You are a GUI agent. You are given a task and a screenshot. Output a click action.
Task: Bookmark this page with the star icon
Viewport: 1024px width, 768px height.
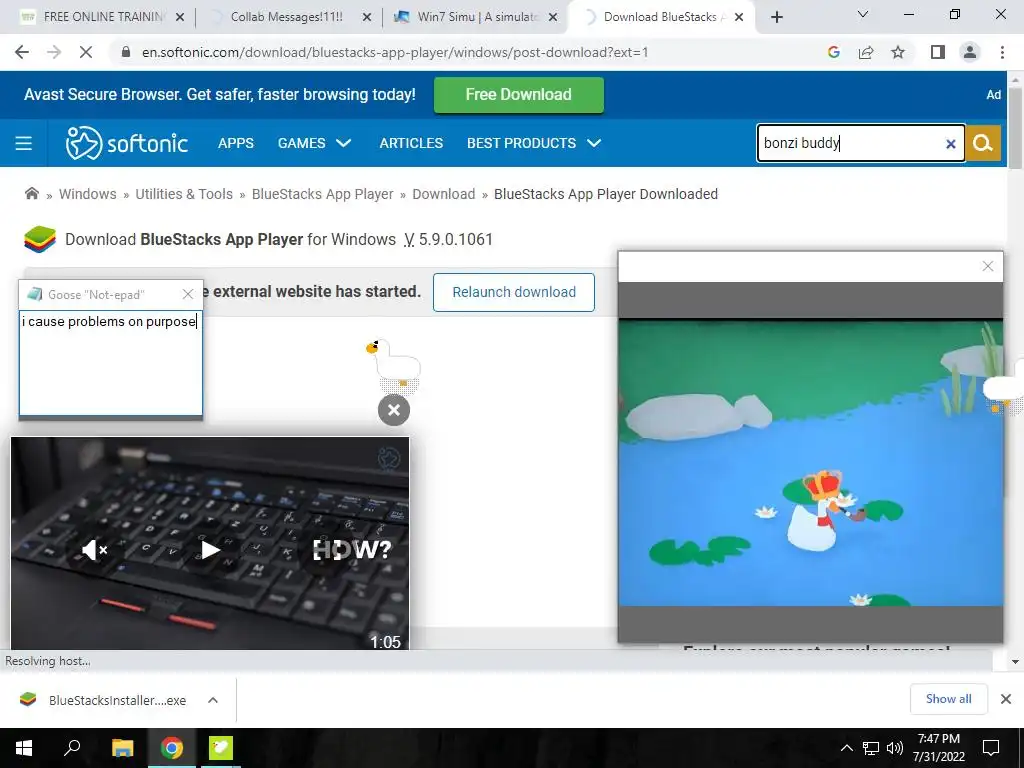[898, 52]
